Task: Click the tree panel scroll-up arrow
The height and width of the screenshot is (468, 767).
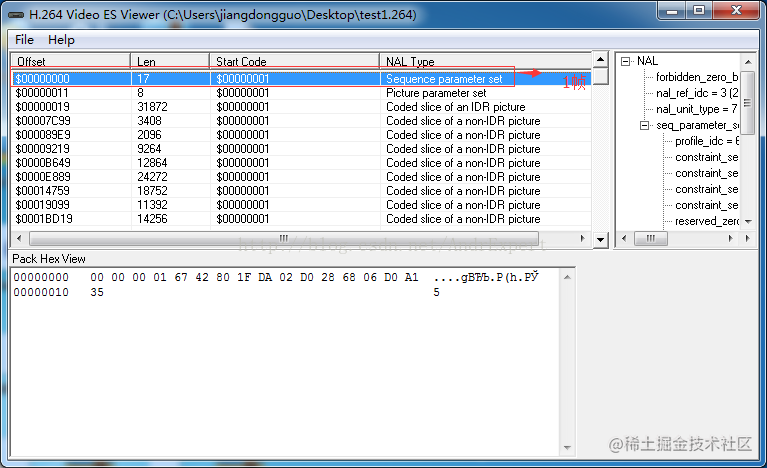Action: (x=747, y=62)
